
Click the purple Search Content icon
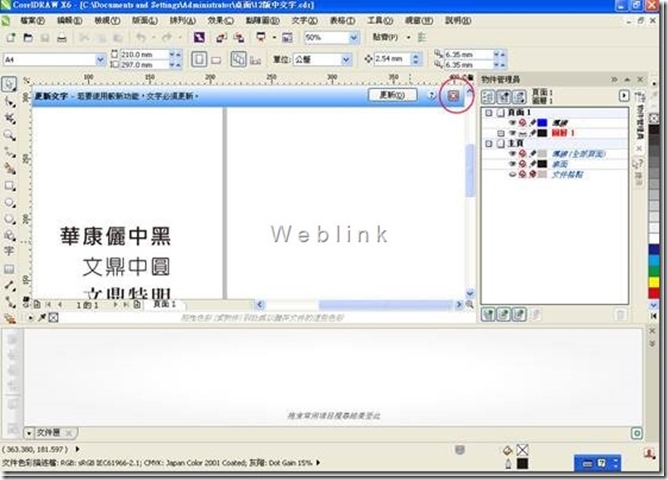(199, 37)
